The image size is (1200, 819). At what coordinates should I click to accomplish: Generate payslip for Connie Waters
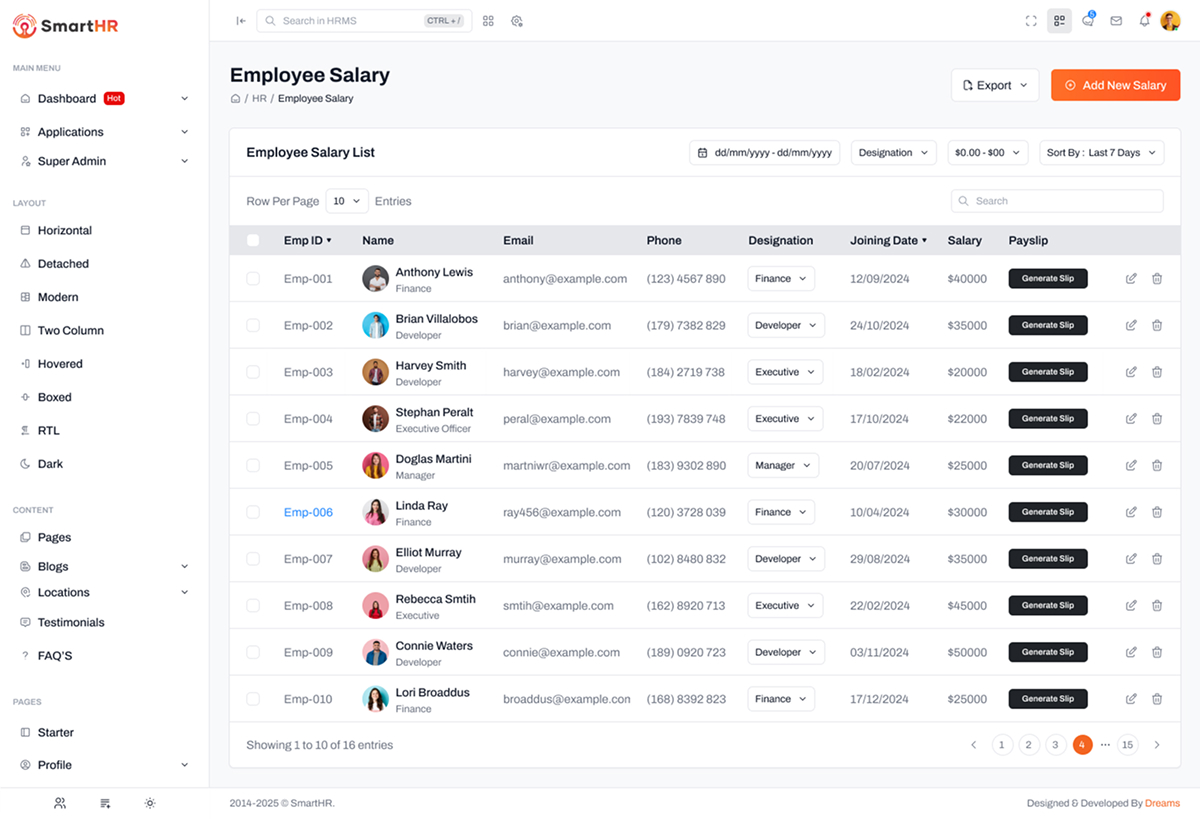(1047, 651)
